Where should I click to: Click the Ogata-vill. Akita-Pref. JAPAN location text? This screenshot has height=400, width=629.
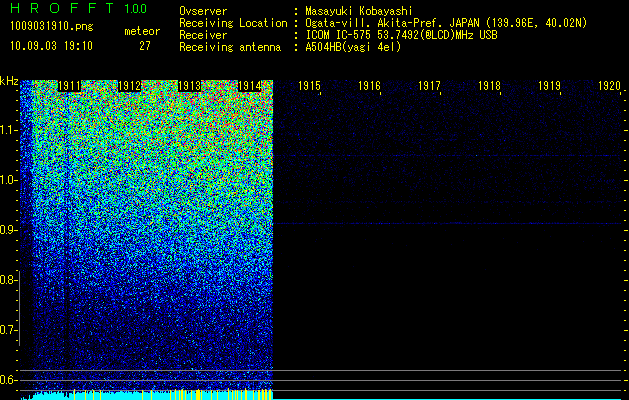pyautogui.click(x=446, y=23)
